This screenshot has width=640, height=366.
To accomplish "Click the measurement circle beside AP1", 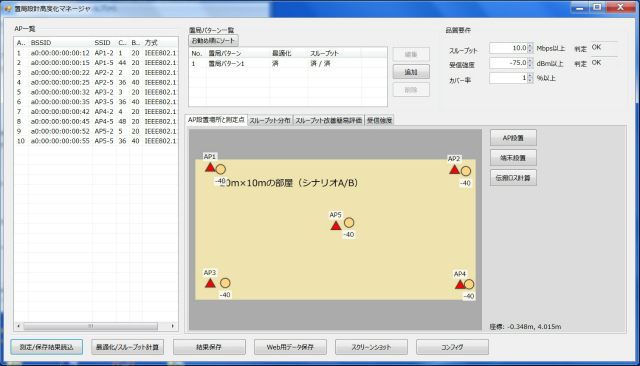I will [220, 169].
